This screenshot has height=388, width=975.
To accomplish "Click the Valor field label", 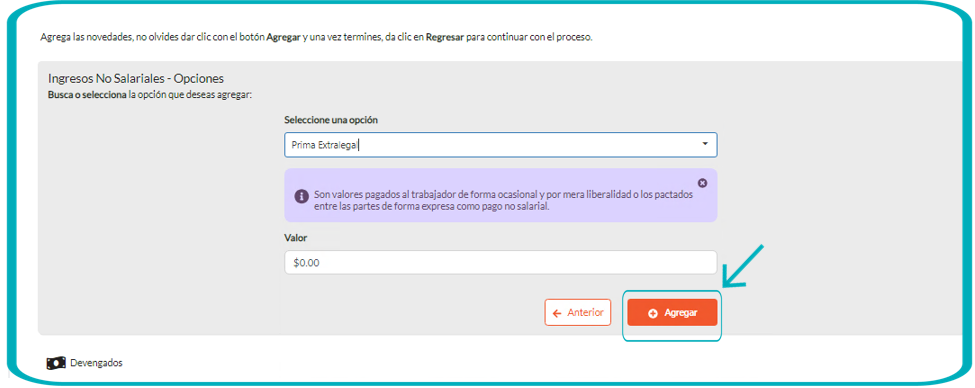I will 296,238.
